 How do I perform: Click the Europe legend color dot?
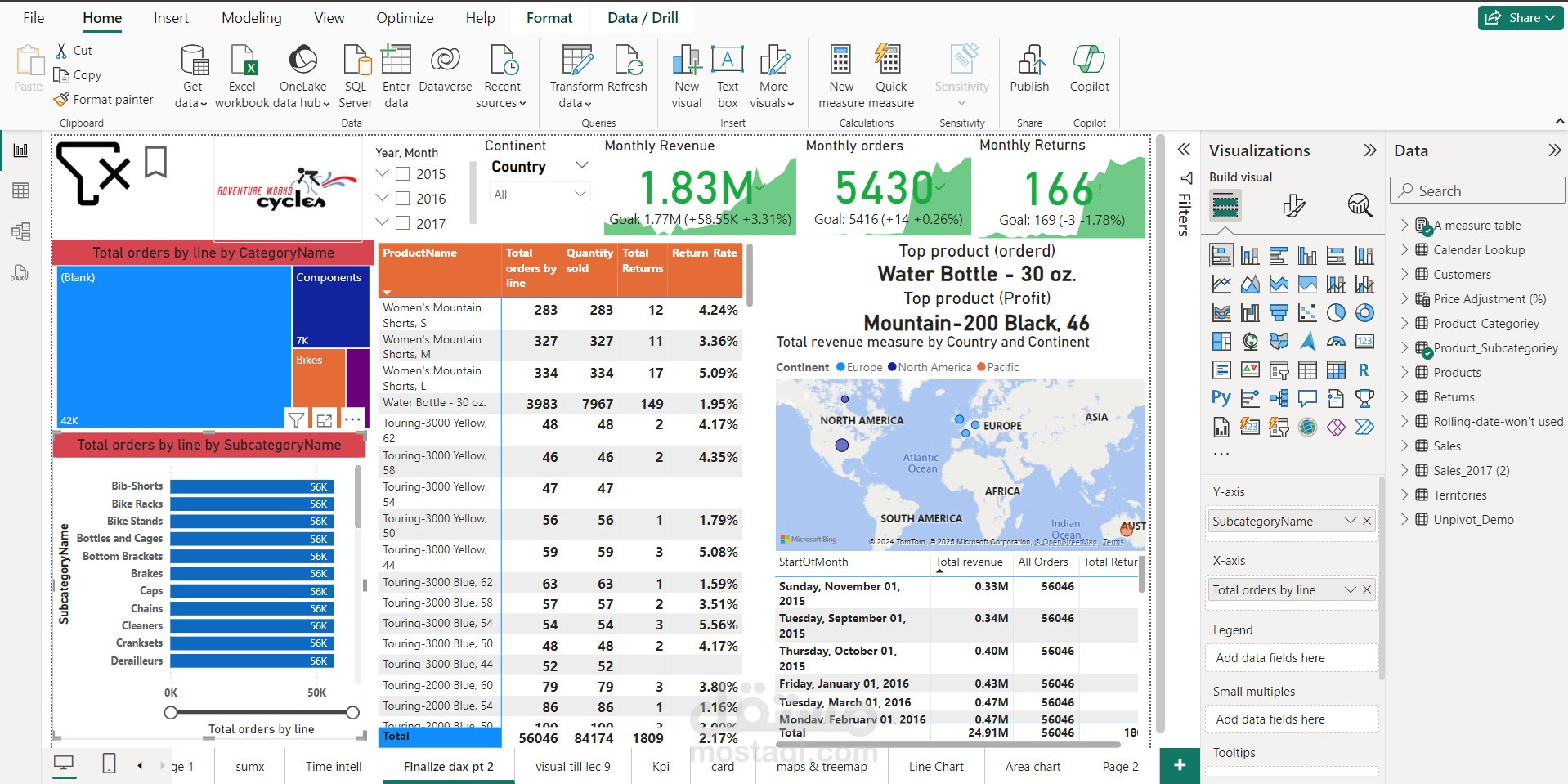coord(840,367)
